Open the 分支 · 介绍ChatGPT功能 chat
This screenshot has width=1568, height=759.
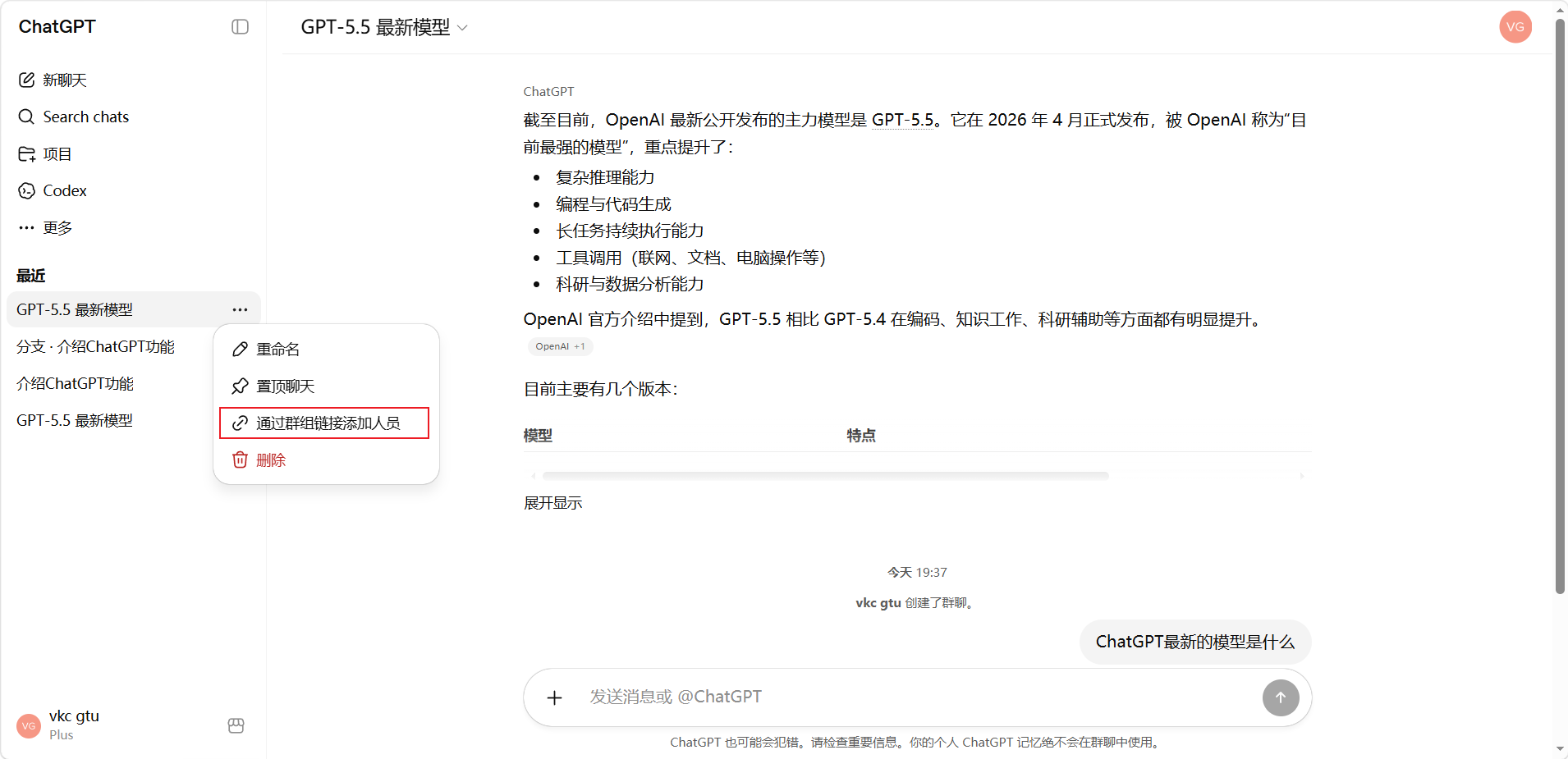click(x=95, y=346)
